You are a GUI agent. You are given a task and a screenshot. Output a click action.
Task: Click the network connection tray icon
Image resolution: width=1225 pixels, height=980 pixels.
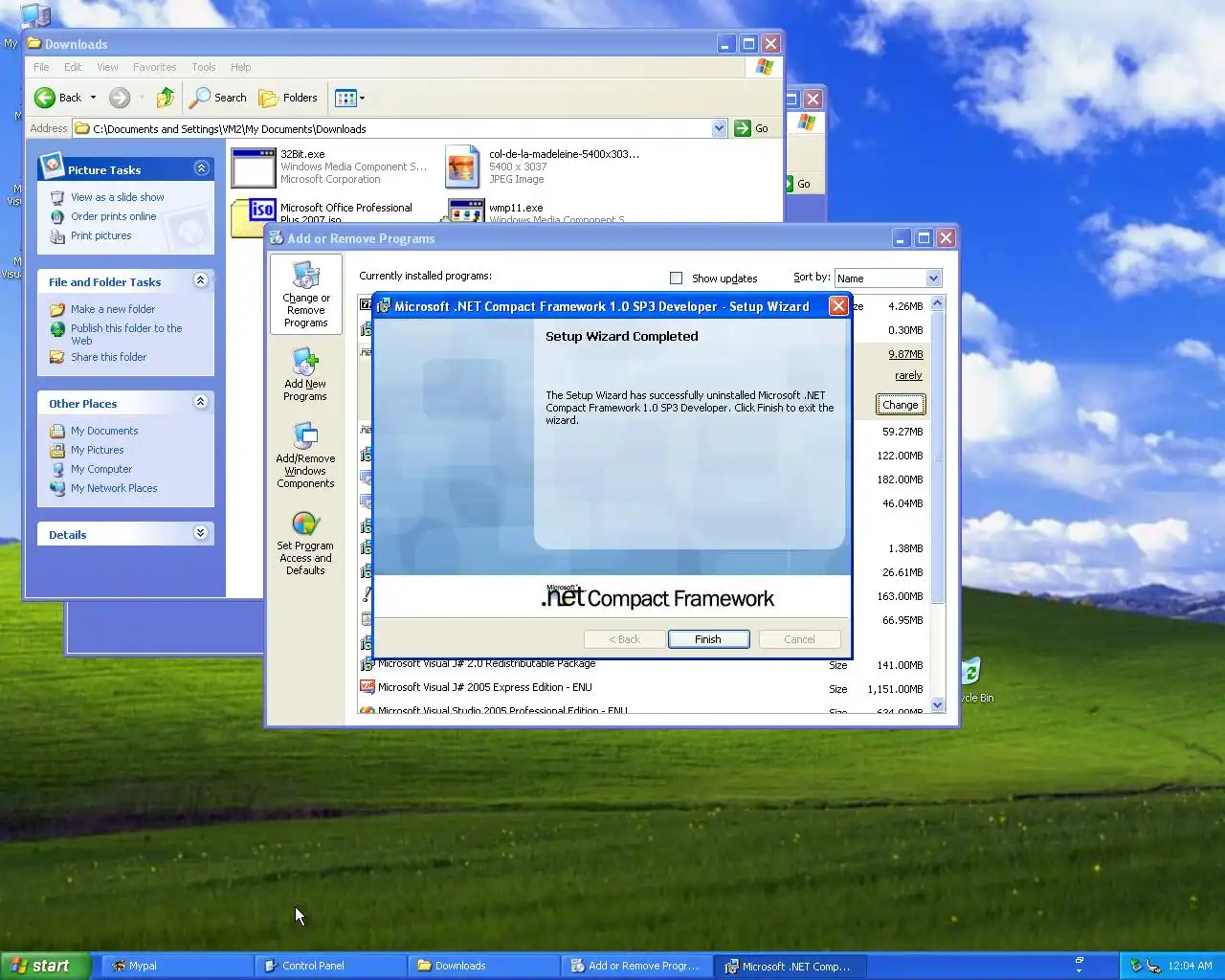pyautogui.click(x=1153, y=966)
